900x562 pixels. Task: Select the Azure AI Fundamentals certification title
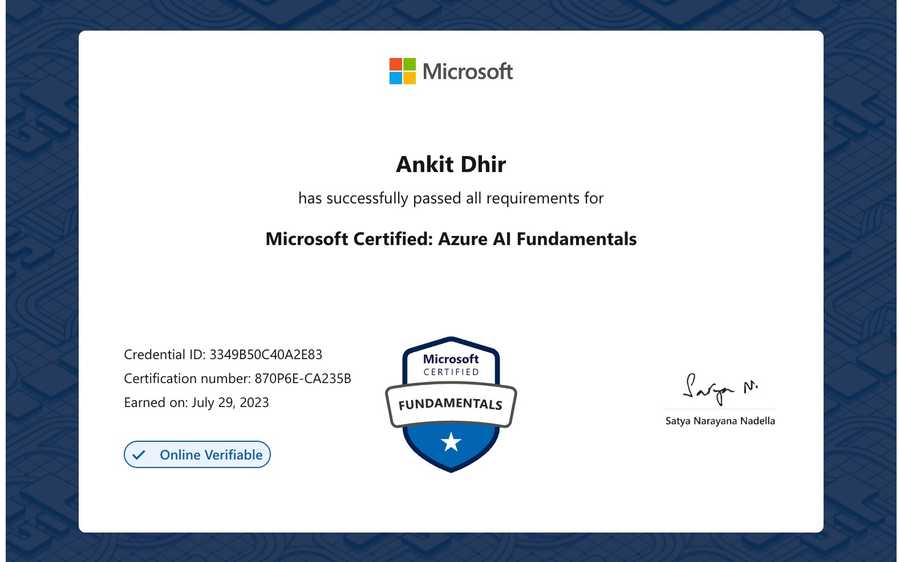(x=451, y=239)
